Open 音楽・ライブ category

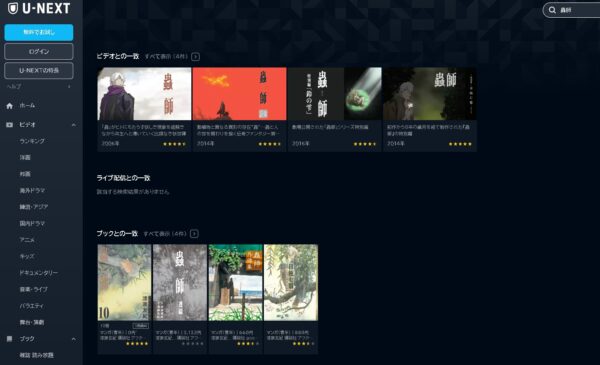coord(34,290)
